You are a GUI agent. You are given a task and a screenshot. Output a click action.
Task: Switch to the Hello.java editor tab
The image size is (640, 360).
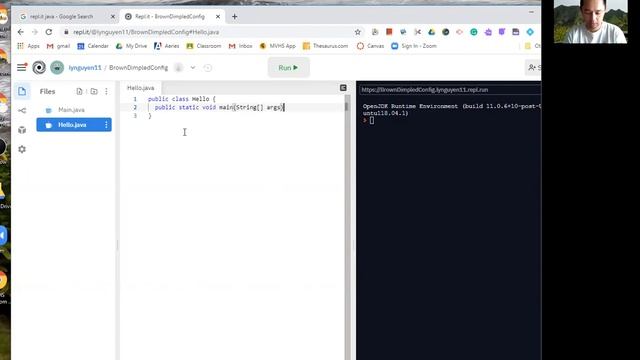click(x=141, y=88)
